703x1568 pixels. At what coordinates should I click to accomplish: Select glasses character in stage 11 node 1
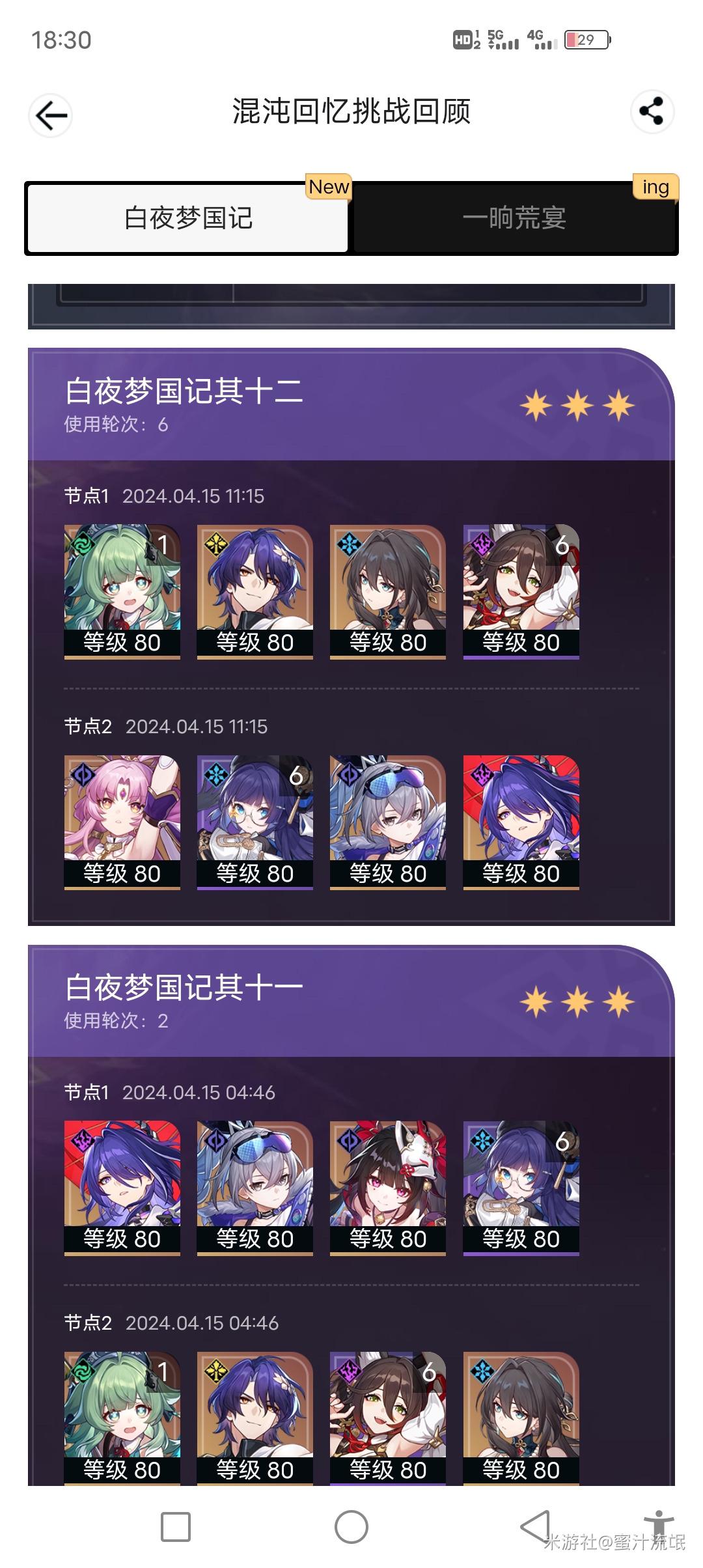521,1188
